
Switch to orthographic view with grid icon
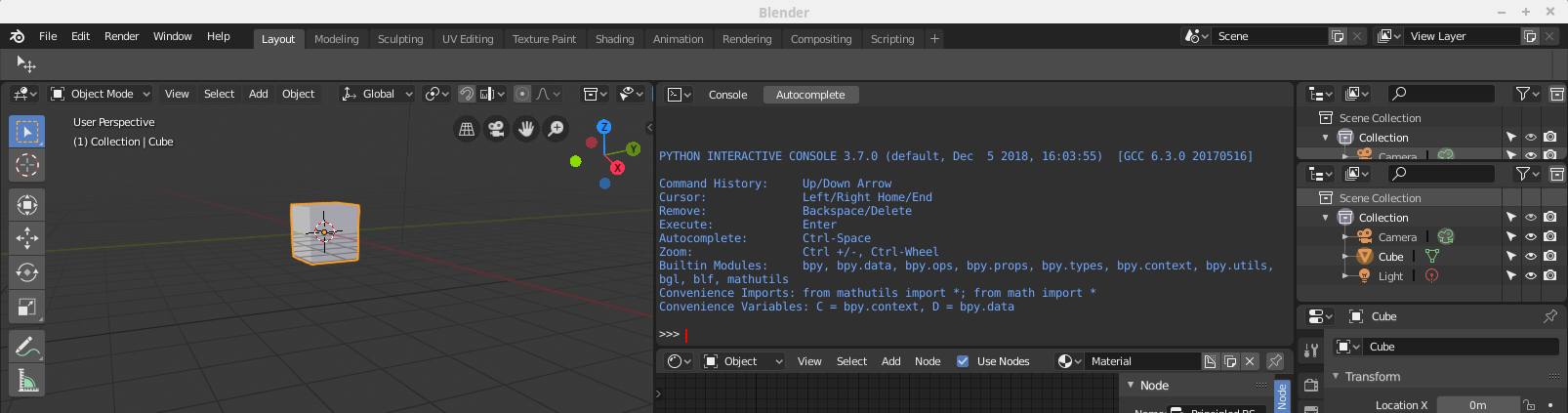point(467,129)
